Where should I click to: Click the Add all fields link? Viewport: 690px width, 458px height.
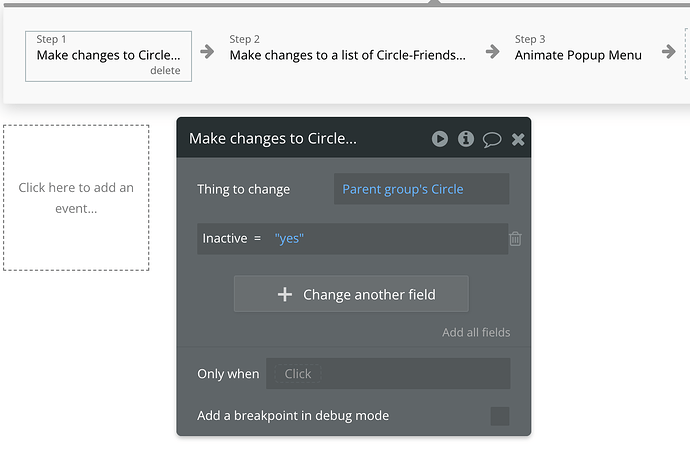476,333
